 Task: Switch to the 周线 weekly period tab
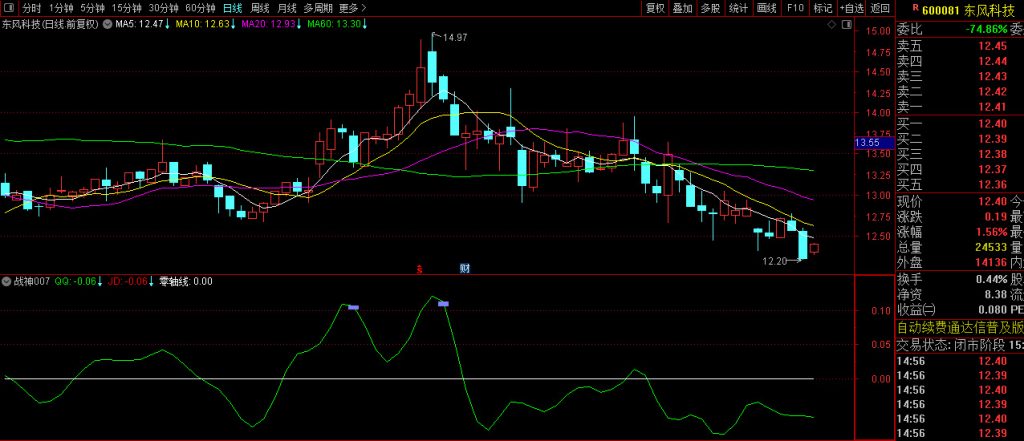(x=258, y=7)
